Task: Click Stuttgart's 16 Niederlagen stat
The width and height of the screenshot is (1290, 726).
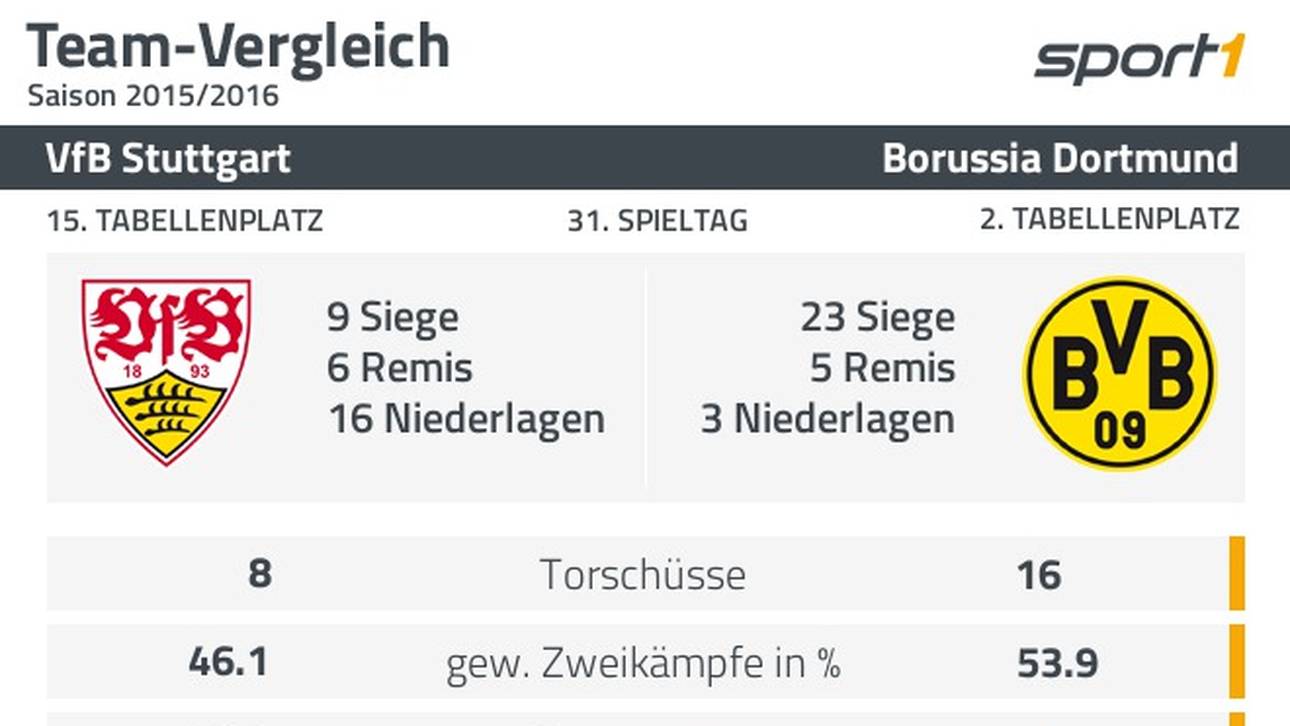Action: pos(466,419)
